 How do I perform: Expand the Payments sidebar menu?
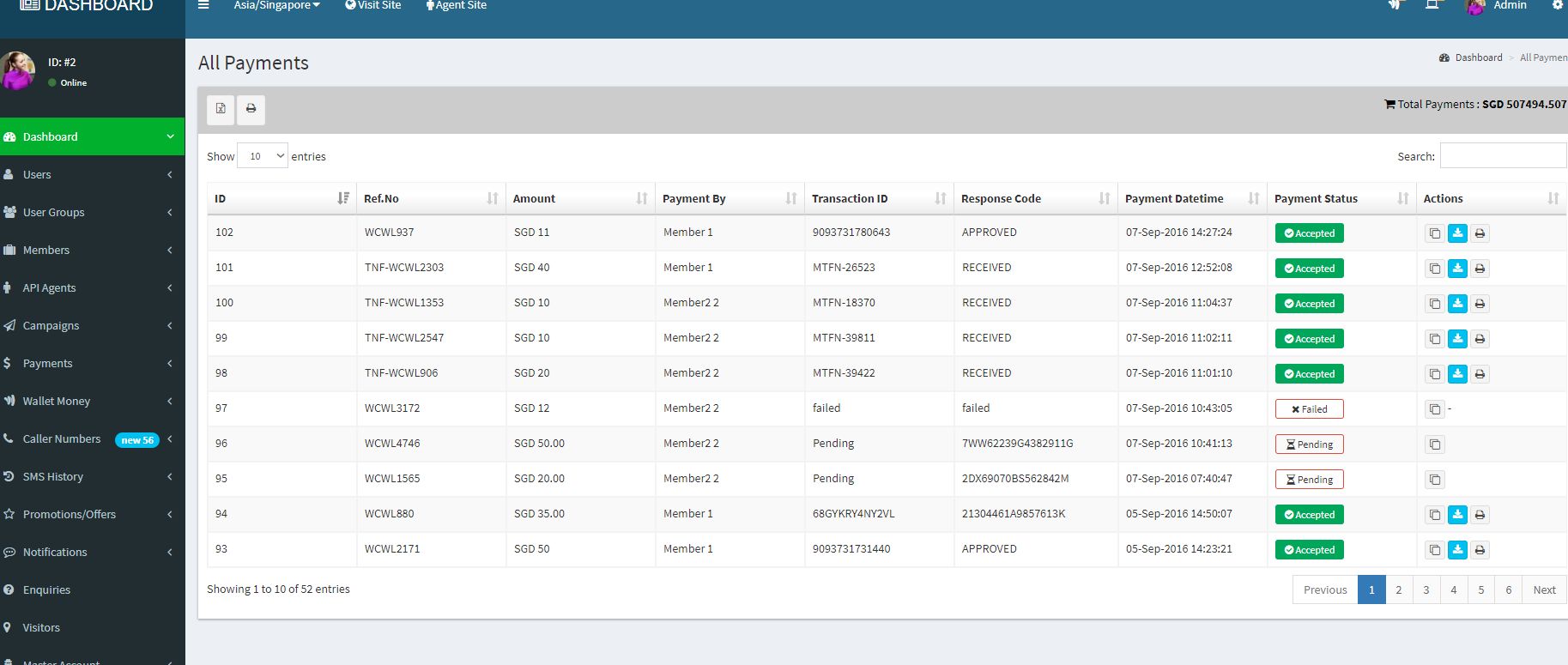[48, 364]
